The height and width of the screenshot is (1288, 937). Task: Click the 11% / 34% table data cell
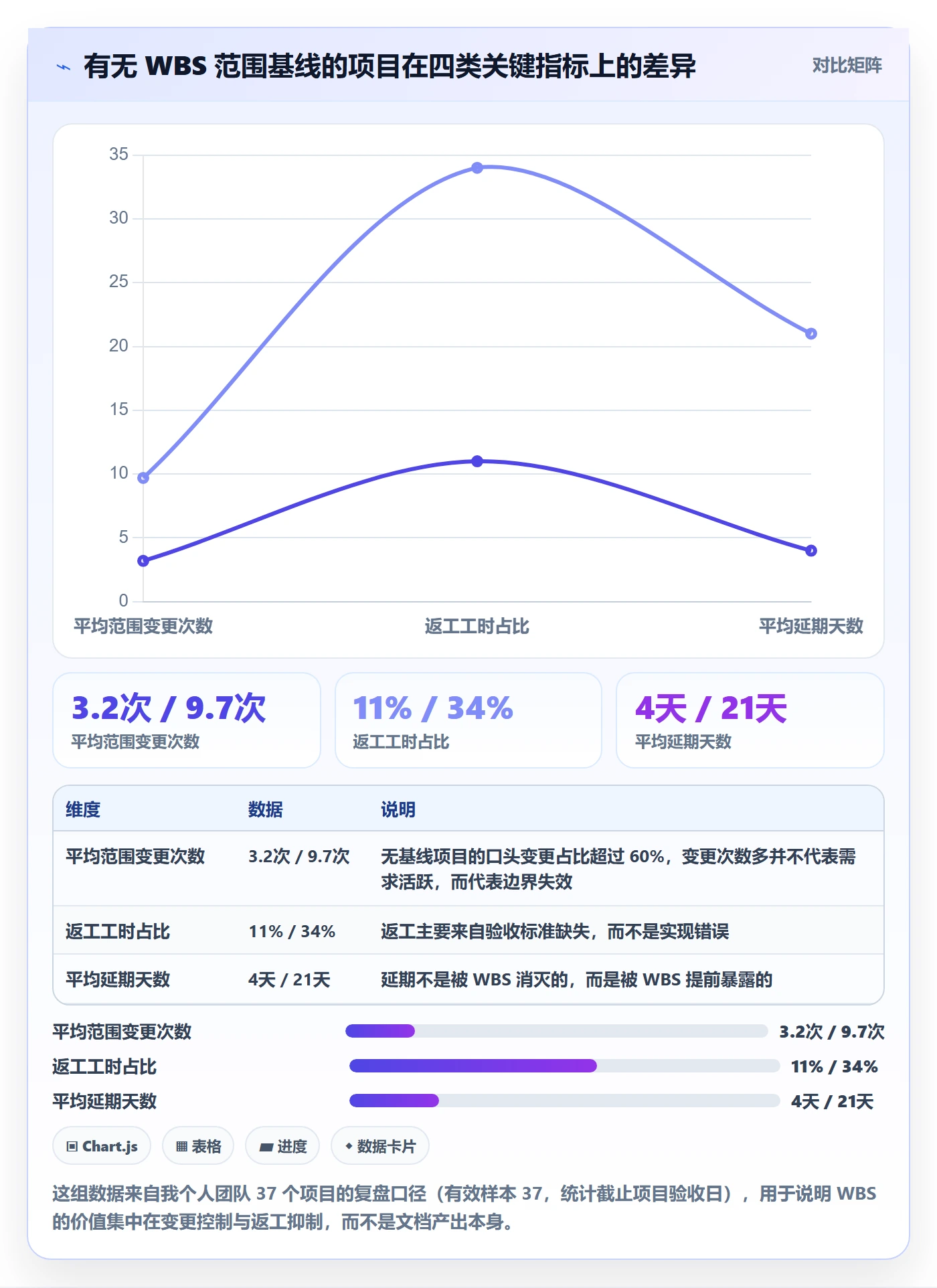click(292, 931)
